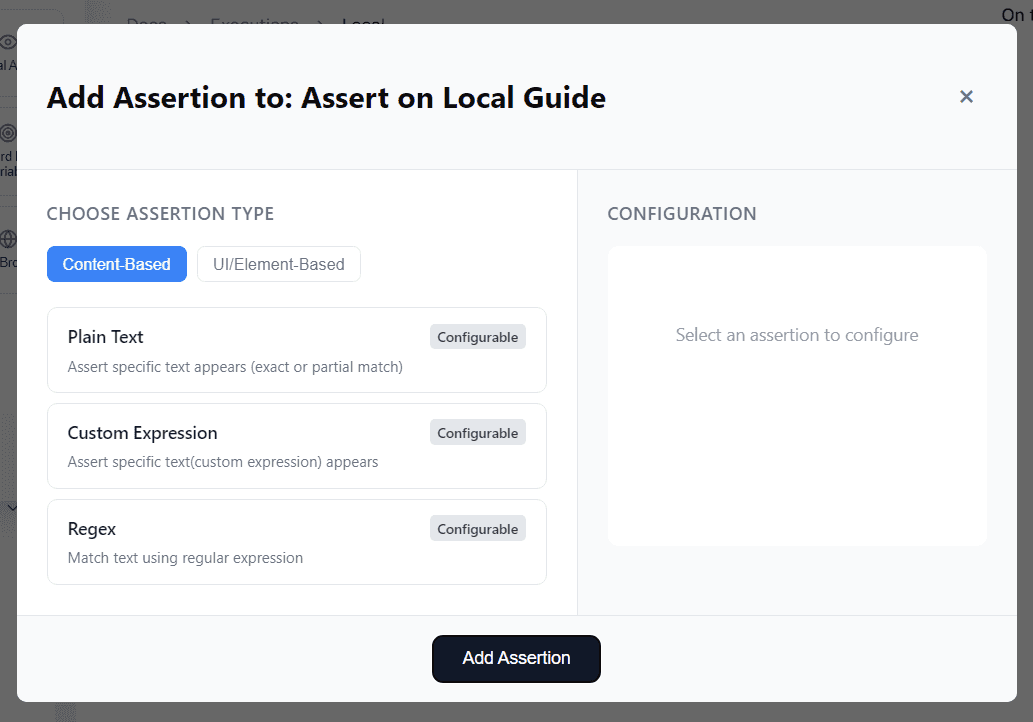The width and height of the screenshot is (1033, 722).
Task: Switch to UI/Element-Based assertions
Action: (278, 264)
